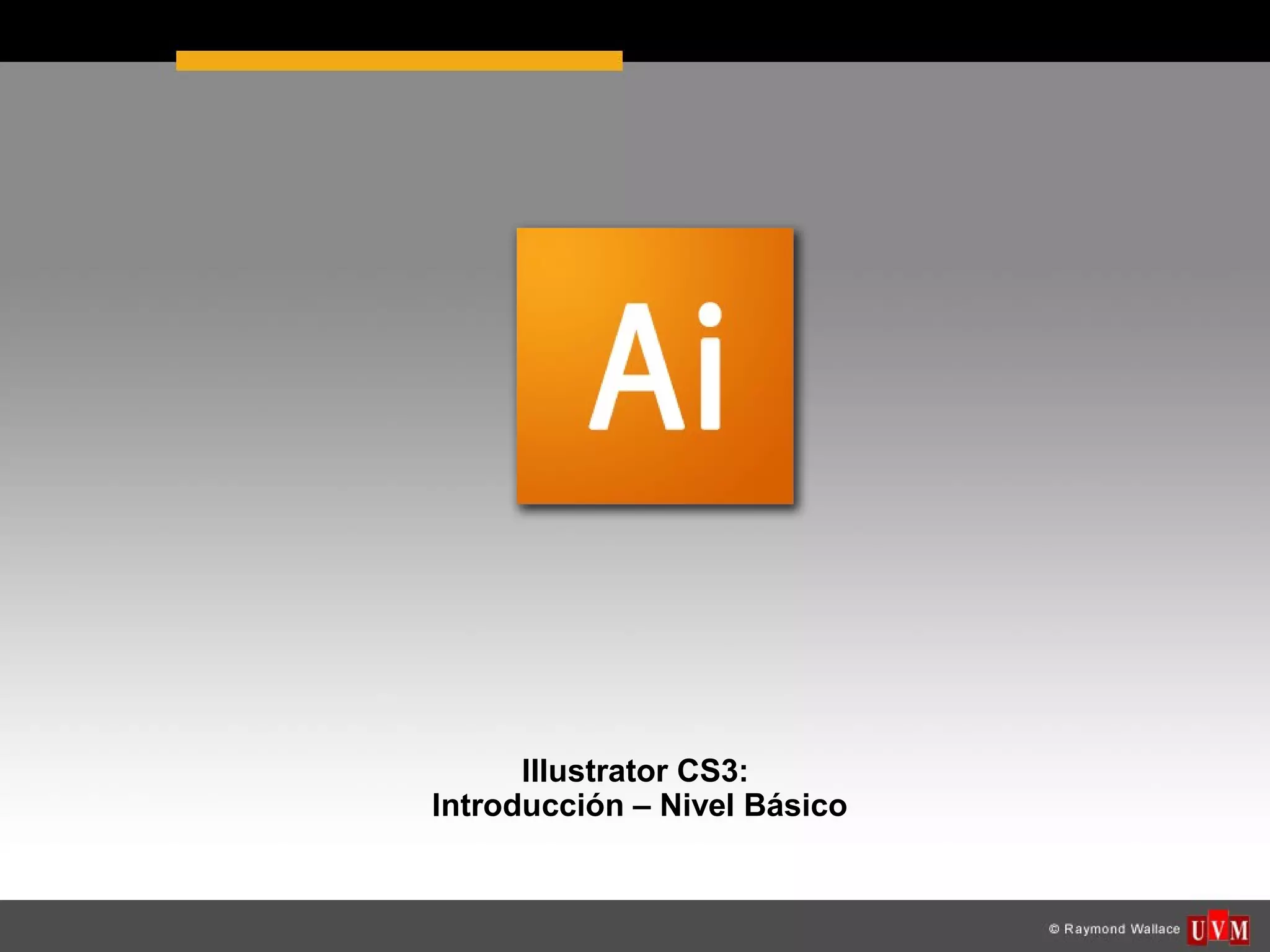This screenshot has width=1270, height=952.
Task: Click the M letter of UVM logo
Action: point(1239,931)
